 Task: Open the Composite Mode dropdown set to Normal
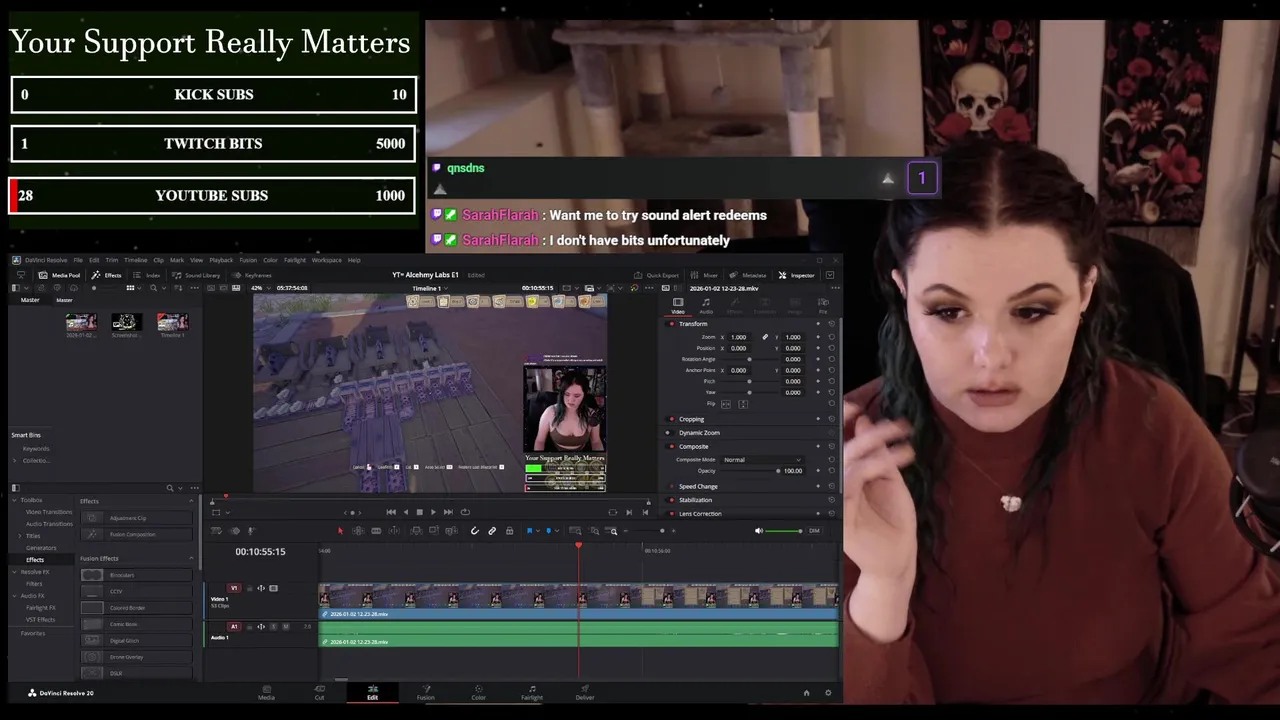tap(763, 460)
